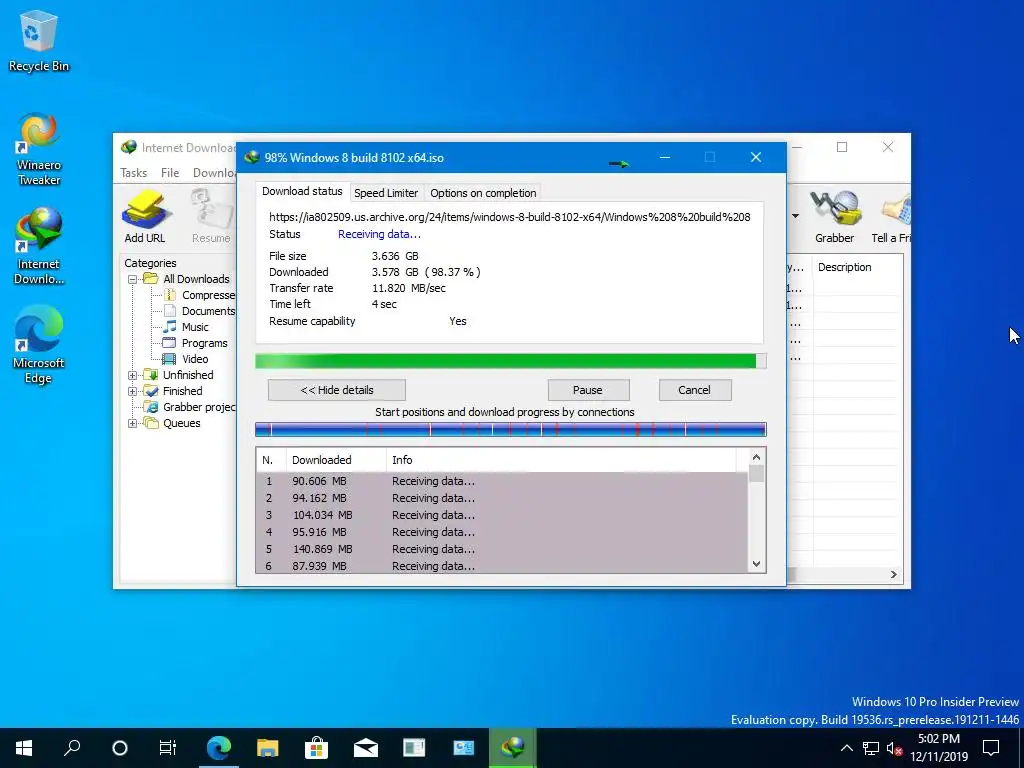This screenshot has height=768, width=1024.
Task: Click the Music category note icon
Action: tap(170, 326)
